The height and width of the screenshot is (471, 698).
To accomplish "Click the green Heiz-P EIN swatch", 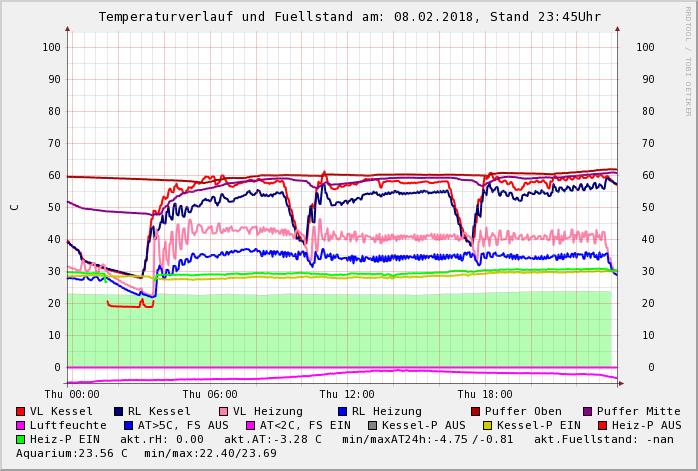I will 21,439.
